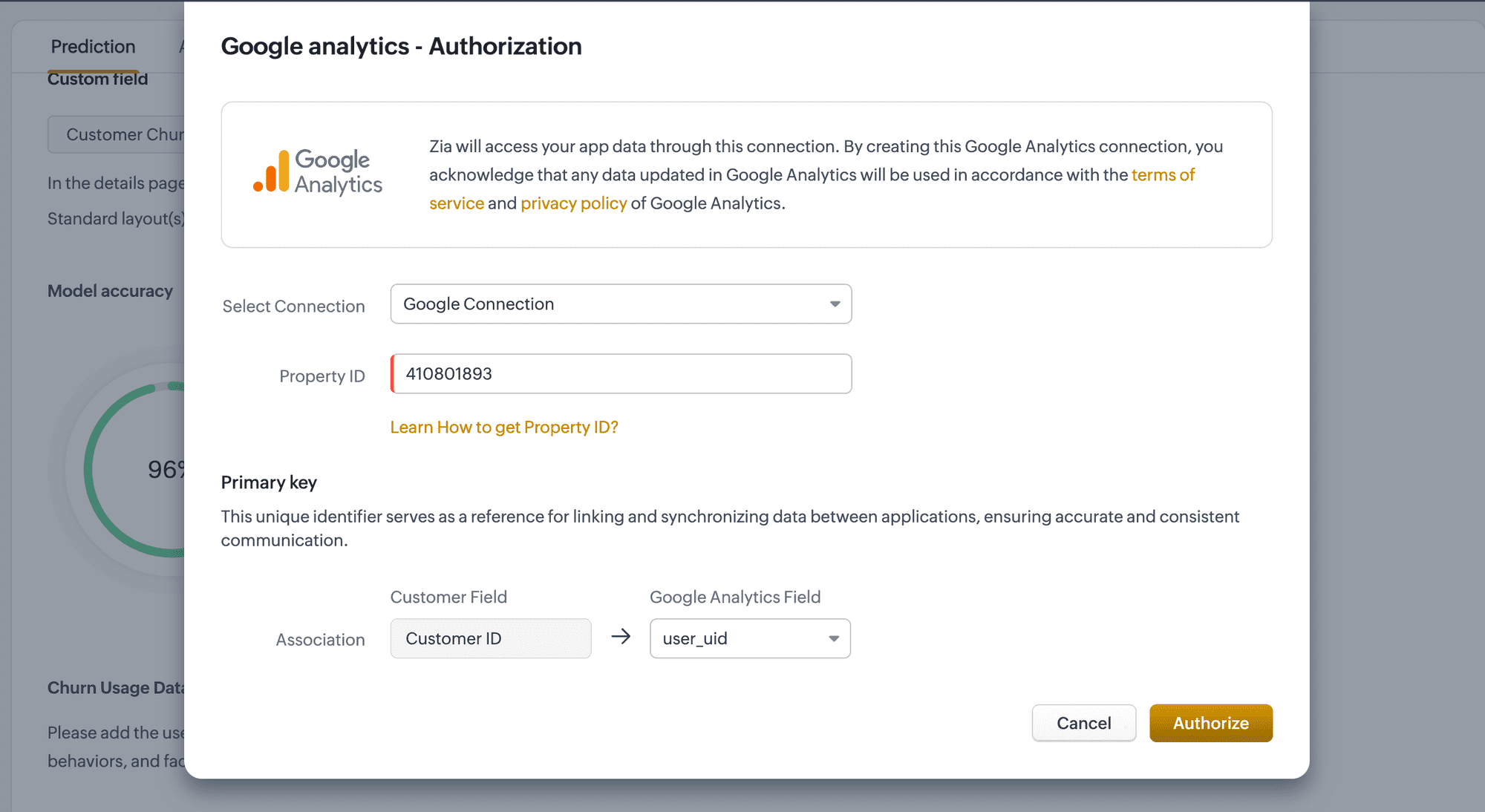Click the Primary key section heading

[x=269, y=482]
